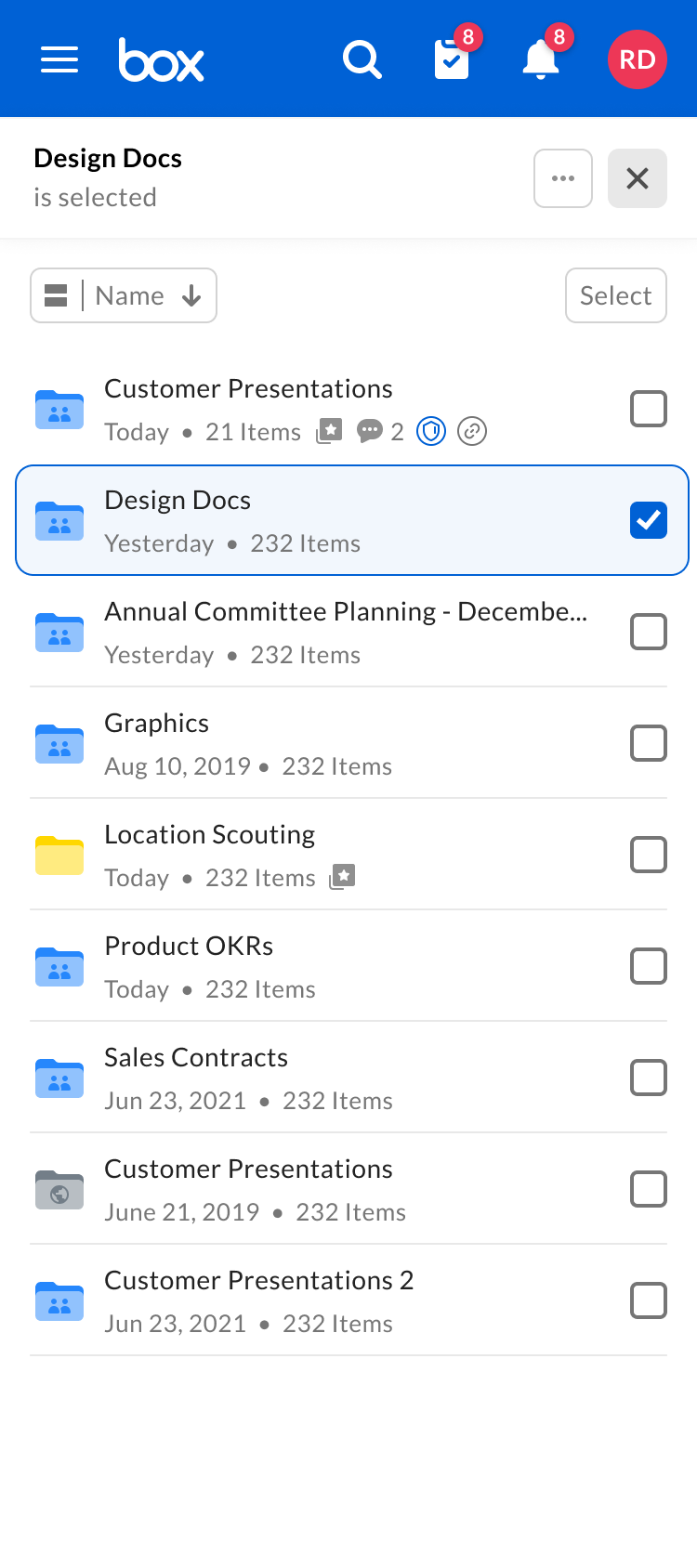
Task: Open the Product OKRs folder
Action: pyautogui.click(x=190, y=946)
